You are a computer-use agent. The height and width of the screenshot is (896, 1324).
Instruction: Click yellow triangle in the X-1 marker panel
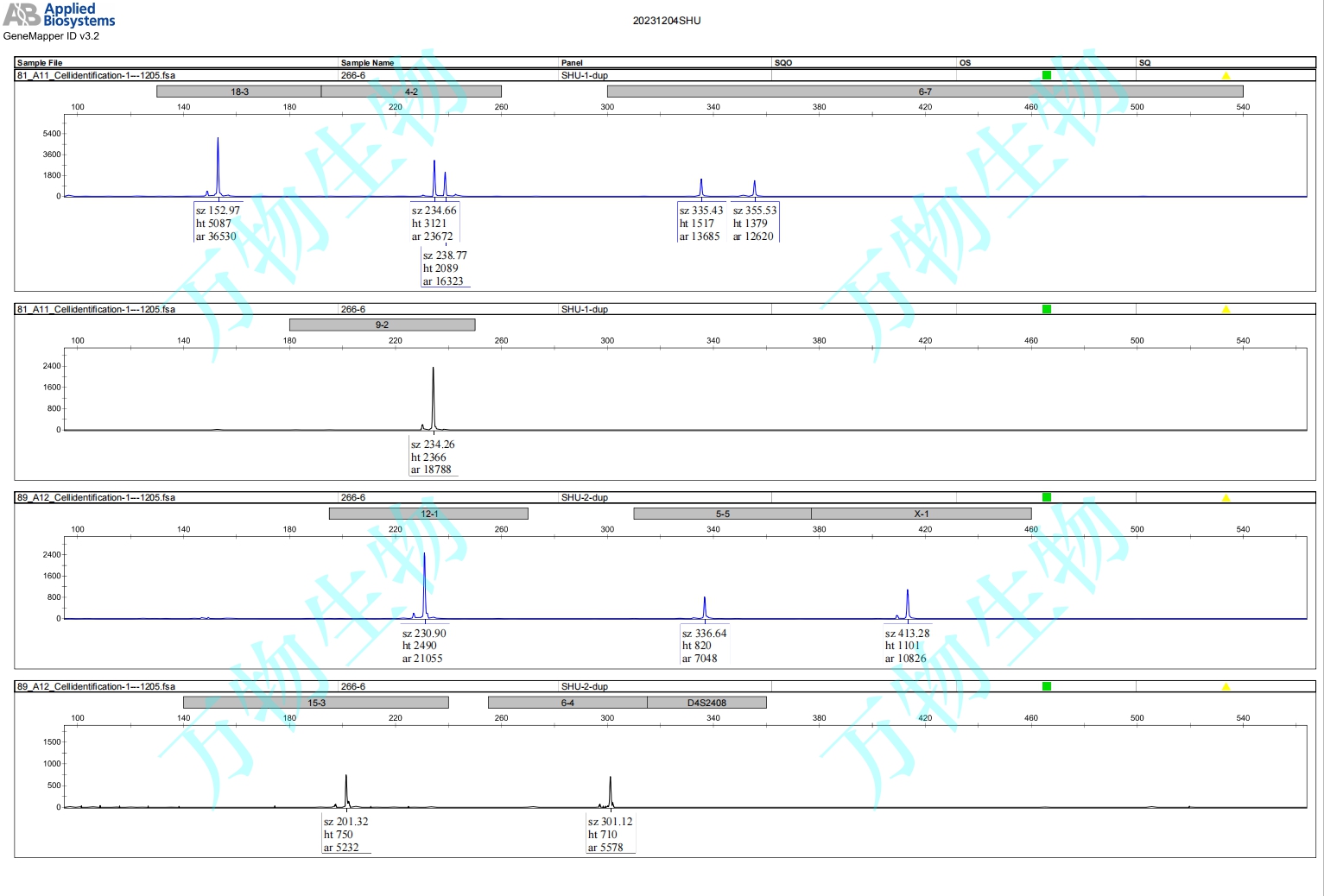click(1225, 497)
